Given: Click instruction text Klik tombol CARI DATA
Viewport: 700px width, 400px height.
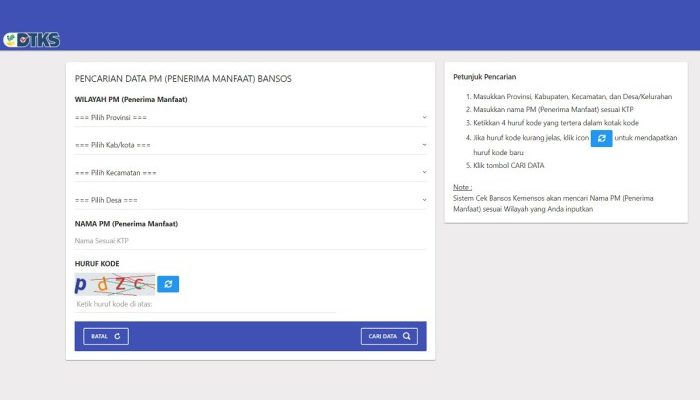Looking at the screenshot, I should [508, 165].
